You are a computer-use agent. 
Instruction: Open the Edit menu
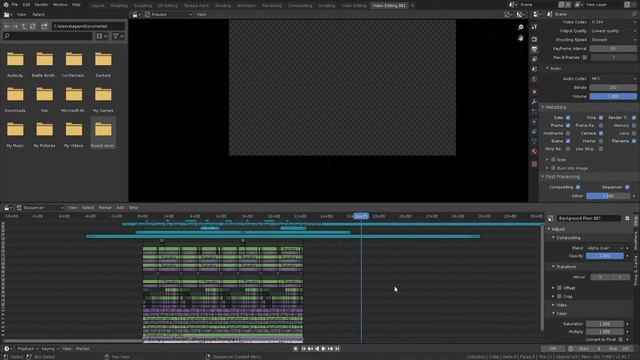[x=27, y=4]
